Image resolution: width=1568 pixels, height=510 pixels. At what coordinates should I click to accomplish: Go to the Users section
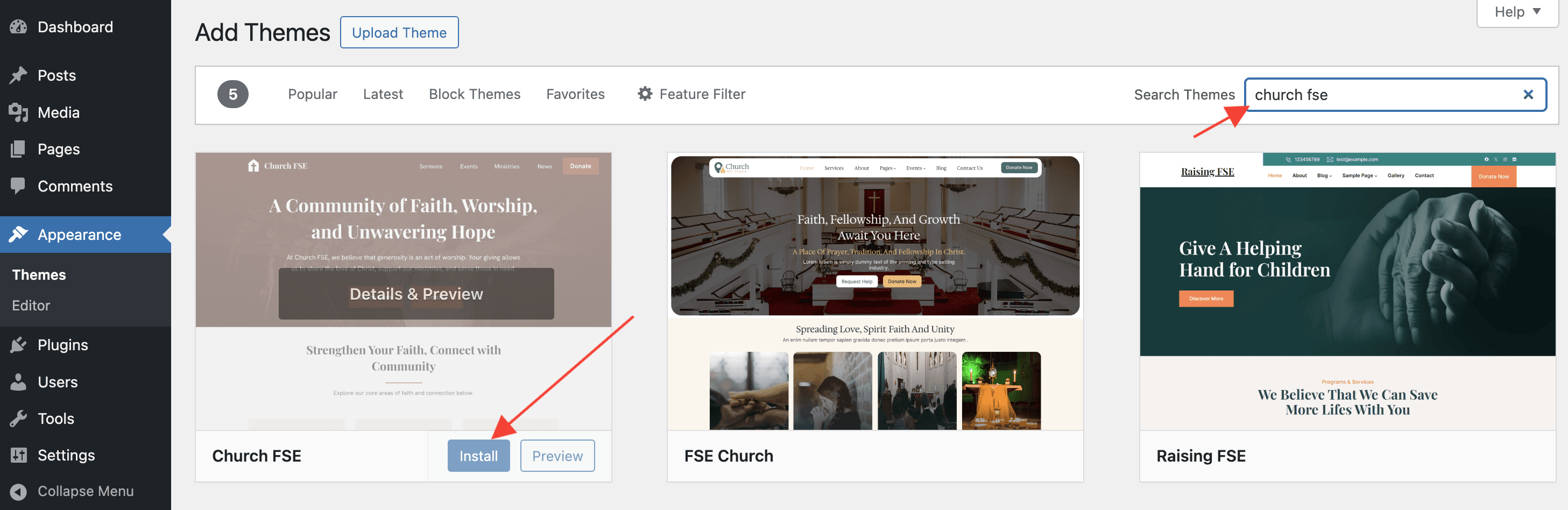(85, 381)
